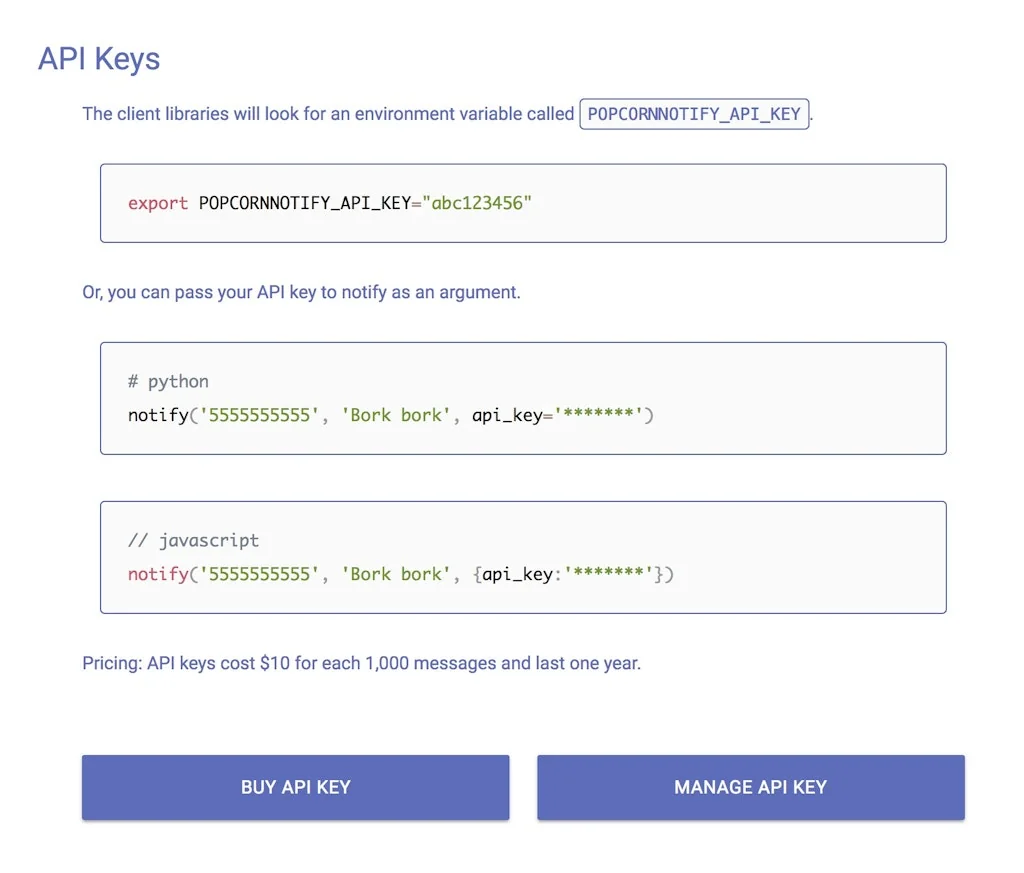
Task: Click the BUY API KEY button
Action: 295,787
